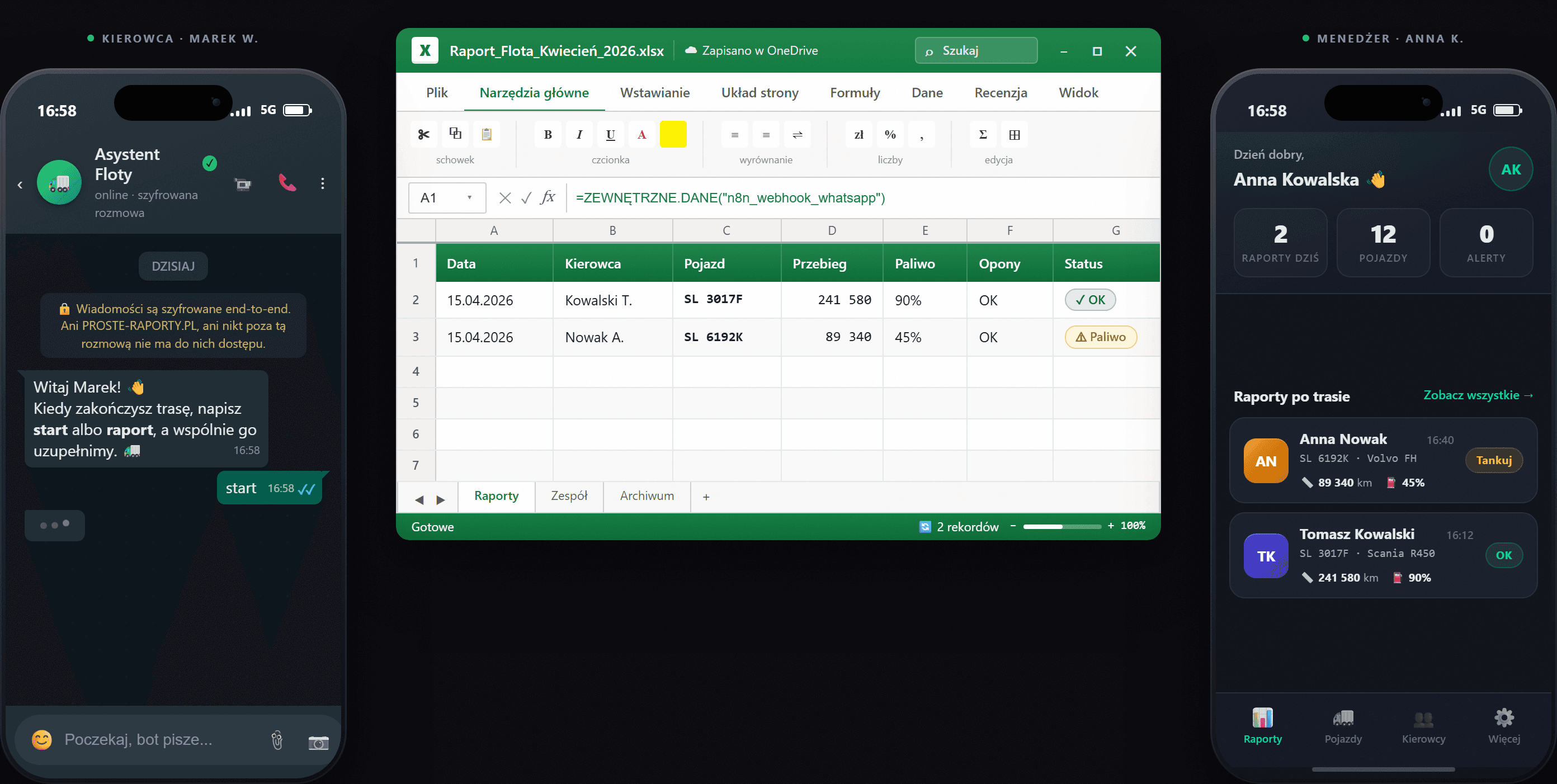Screen dimensions: 1557x784
Task: Switch to the Wstawianie ribbon tab
Action: click(x=654, y=92)
